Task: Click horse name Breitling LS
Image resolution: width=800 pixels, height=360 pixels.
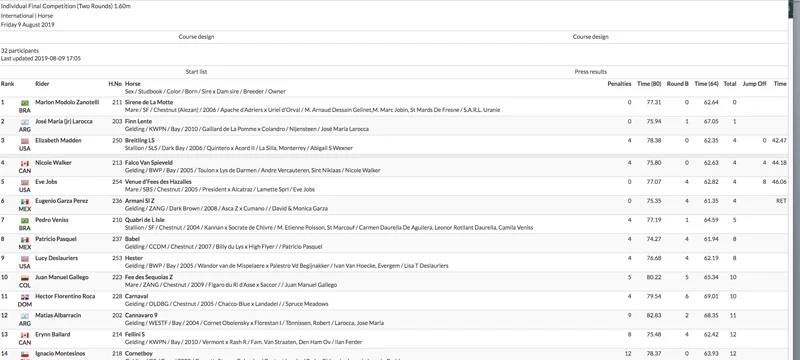Action: 140,140
